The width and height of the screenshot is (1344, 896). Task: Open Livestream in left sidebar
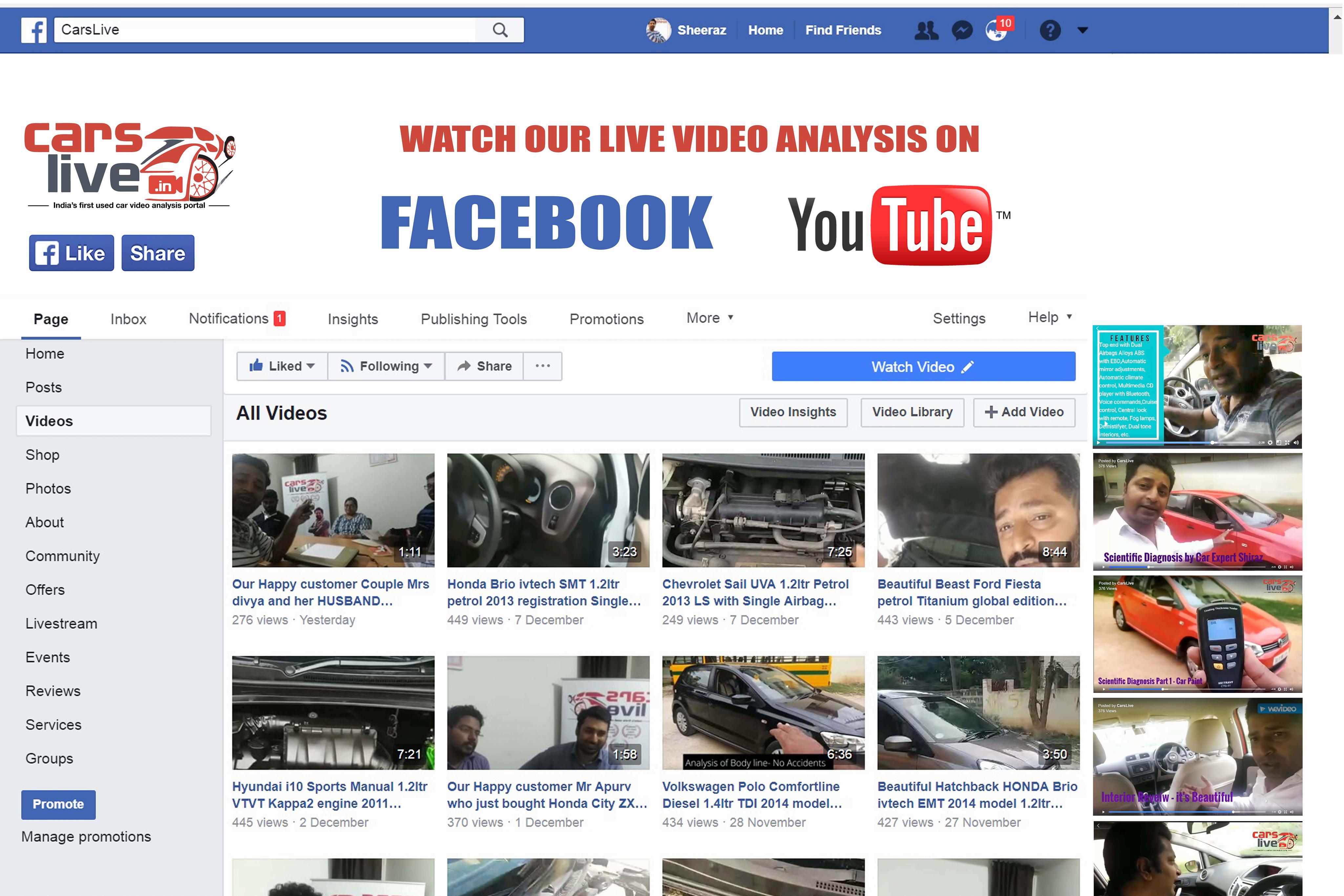tap(61, 623)
